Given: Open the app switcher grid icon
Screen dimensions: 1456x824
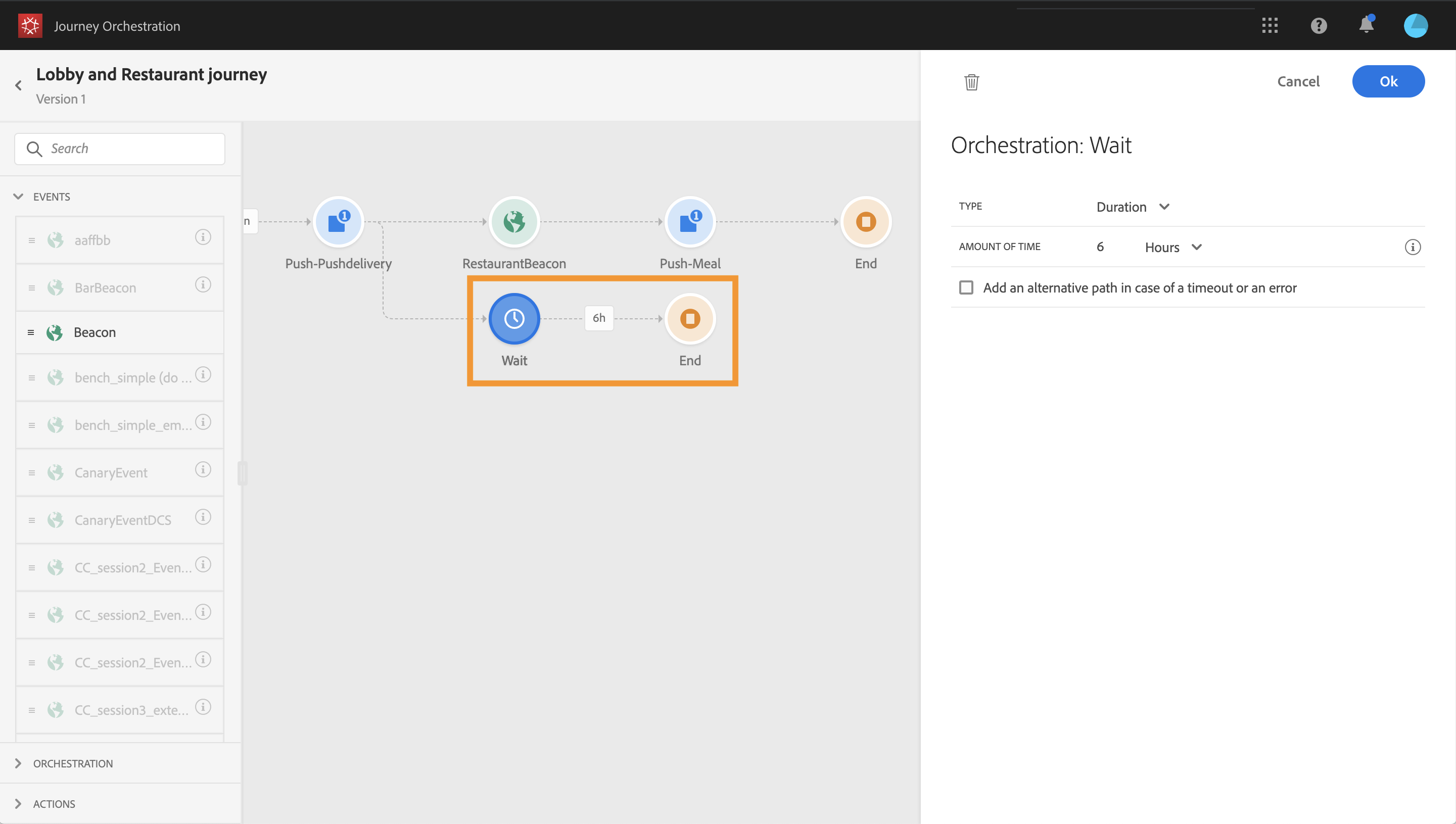Looking at the screenshot, I should pos(1270,25).
